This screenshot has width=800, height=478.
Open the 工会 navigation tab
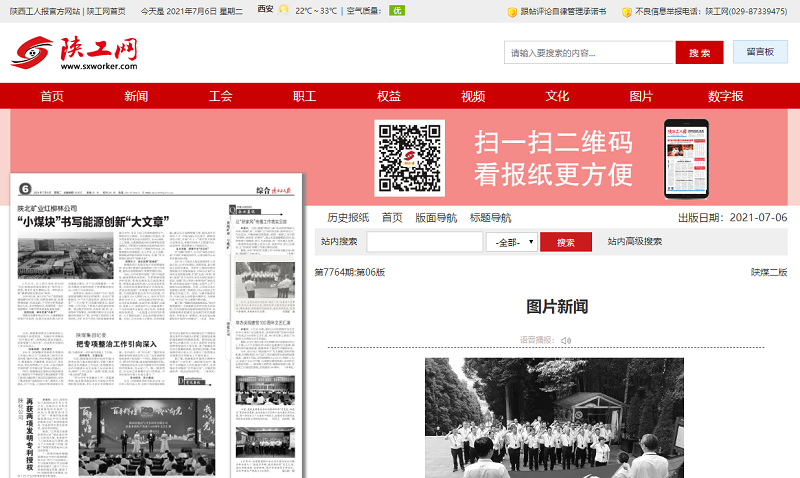[x=220, y=96]
